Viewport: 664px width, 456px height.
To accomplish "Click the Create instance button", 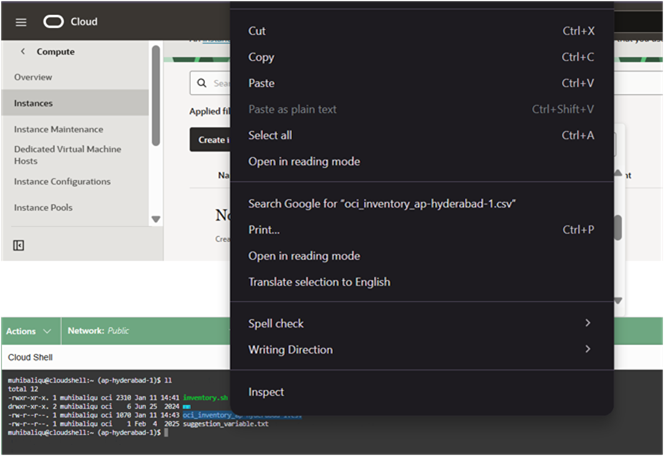I will (x=210, y=140).
